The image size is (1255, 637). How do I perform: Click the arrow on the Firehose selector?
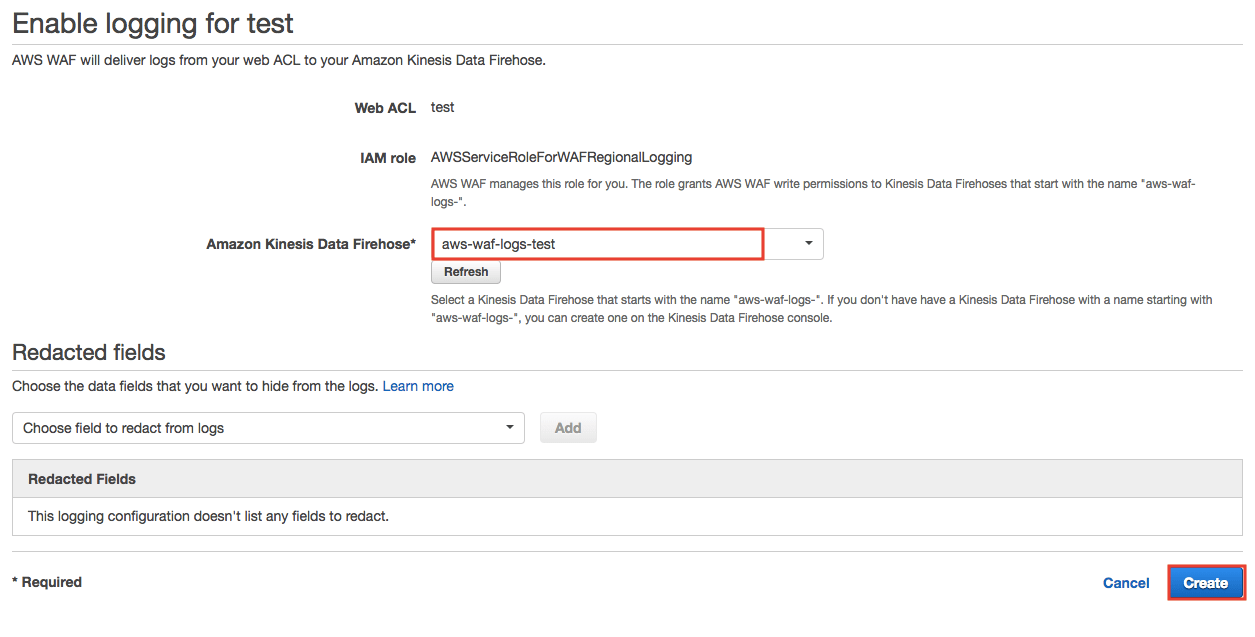(x=808, y=244)
